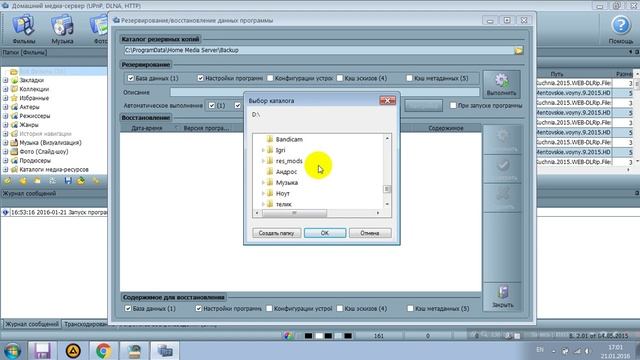Toggle База данных (1) in Резервирование section

click(131, 78)
